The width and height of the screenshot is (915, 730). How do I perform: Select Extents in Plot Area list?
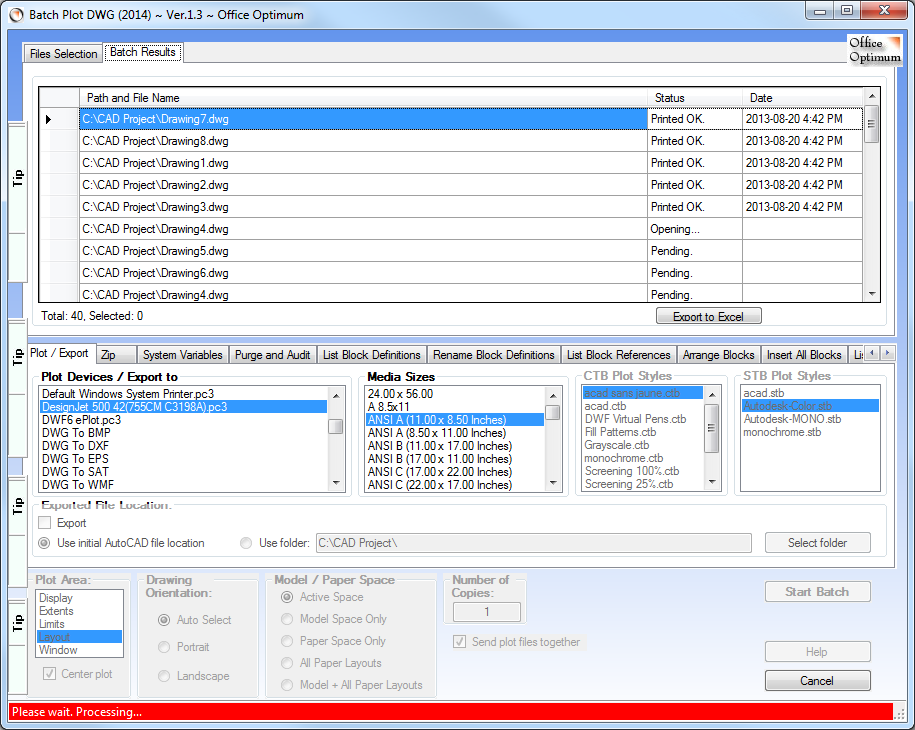(79, 611)
